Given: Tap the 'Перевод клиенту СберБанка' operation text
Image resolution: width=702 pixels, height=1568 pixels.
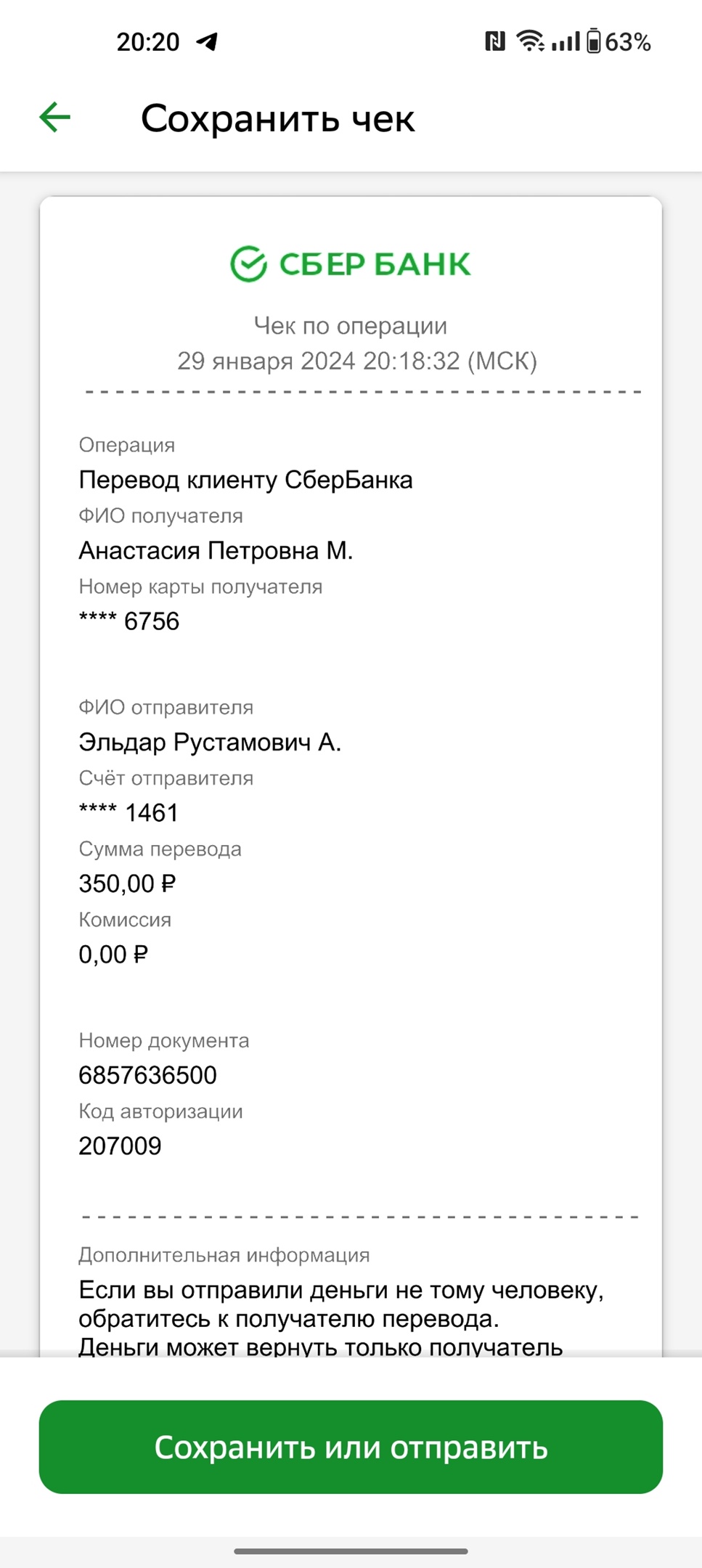Looking at the screenshot, I should point(245,480).
